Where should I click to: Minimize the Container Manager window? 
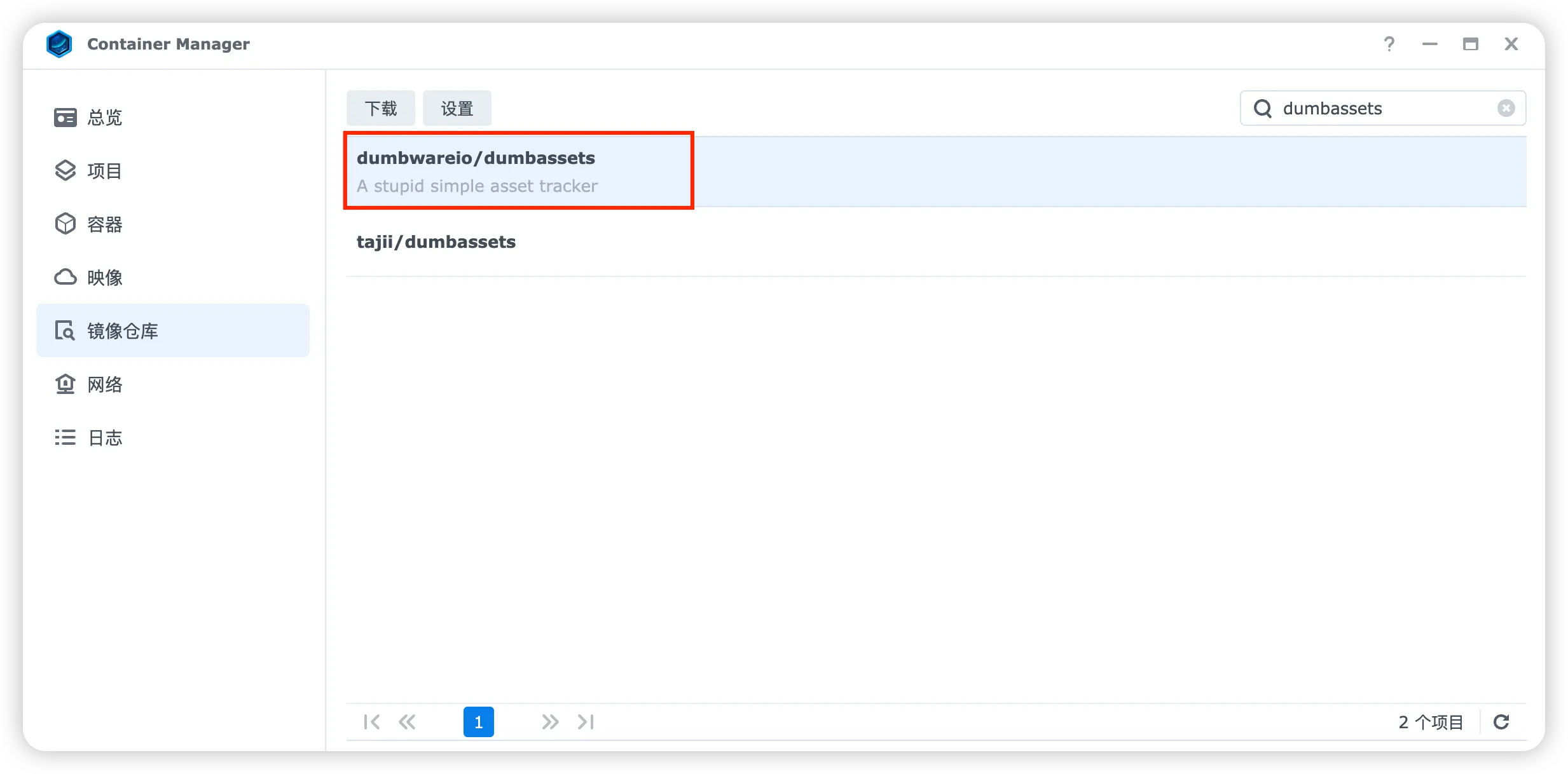pyautogui.click(x=1430, y=44)
